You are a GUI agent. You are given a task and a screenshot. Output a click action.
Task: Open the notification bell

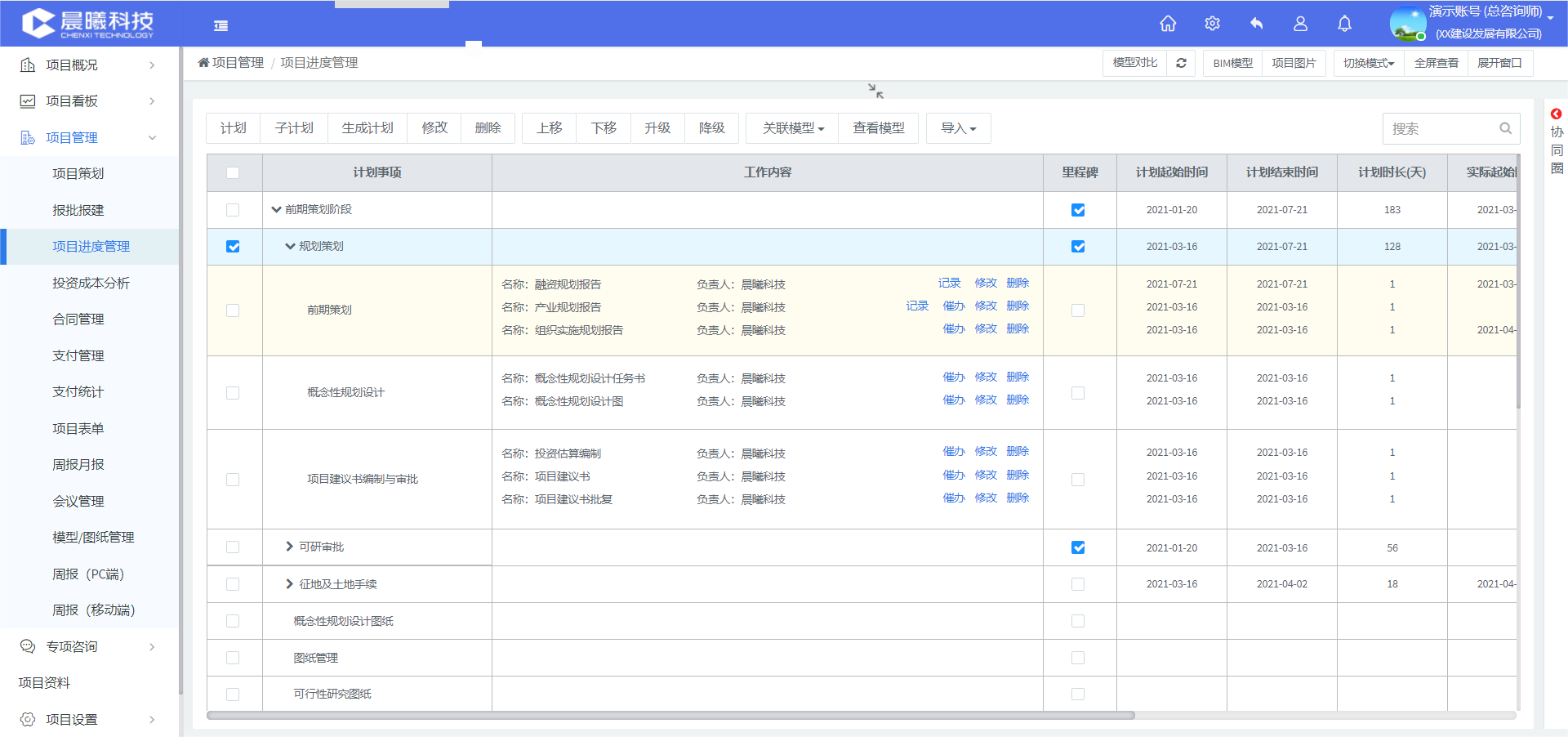[x=1344, y=24]
